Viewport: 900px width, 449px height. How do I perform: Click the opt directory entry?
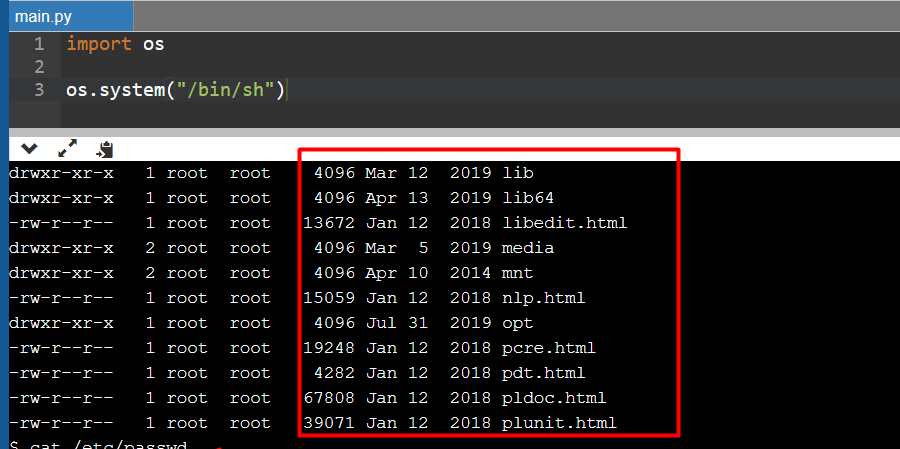(517, 323)
